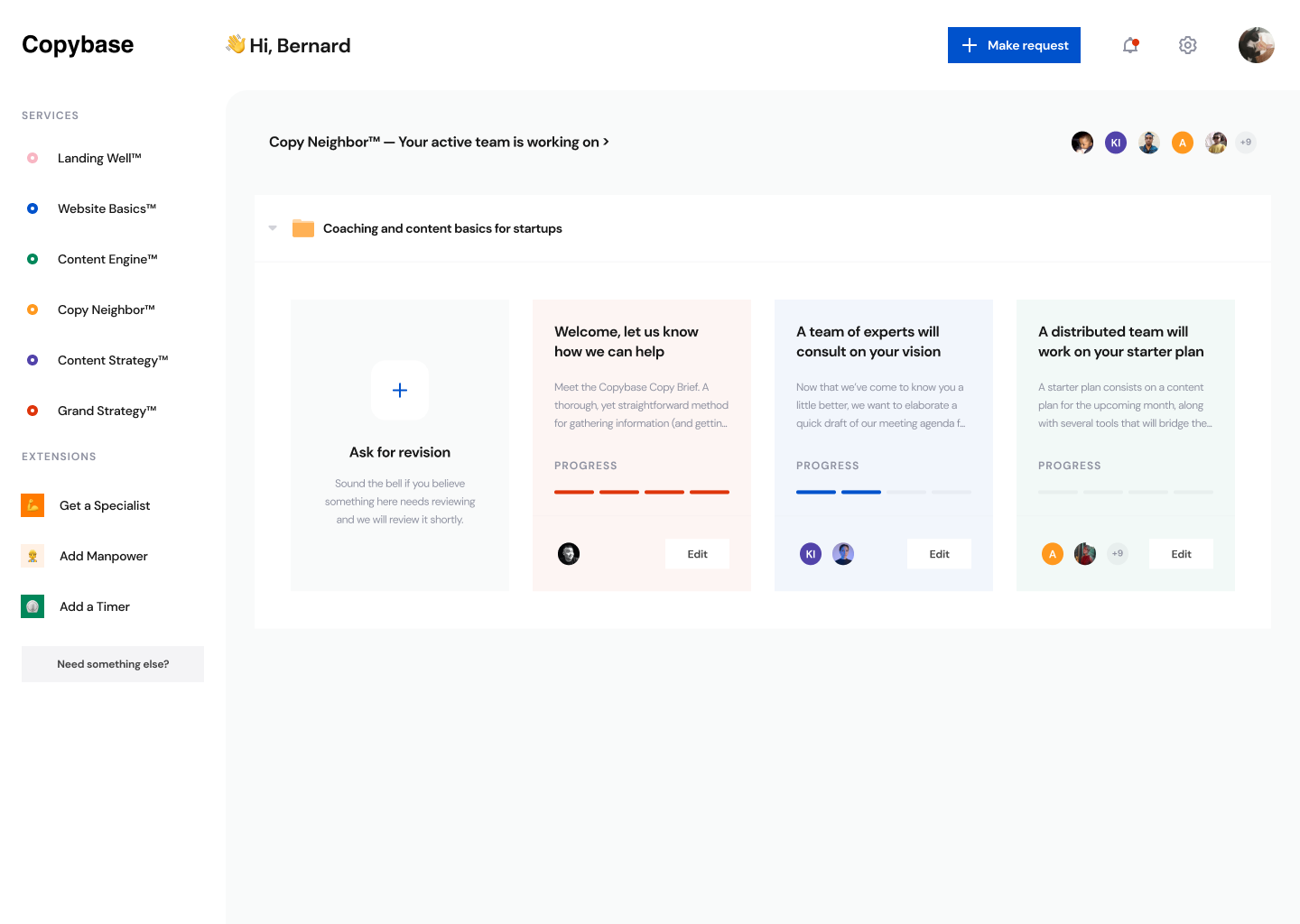Click the Add a Timer green icon
This screenshot has width=1300, height=924.
(32, 606)
